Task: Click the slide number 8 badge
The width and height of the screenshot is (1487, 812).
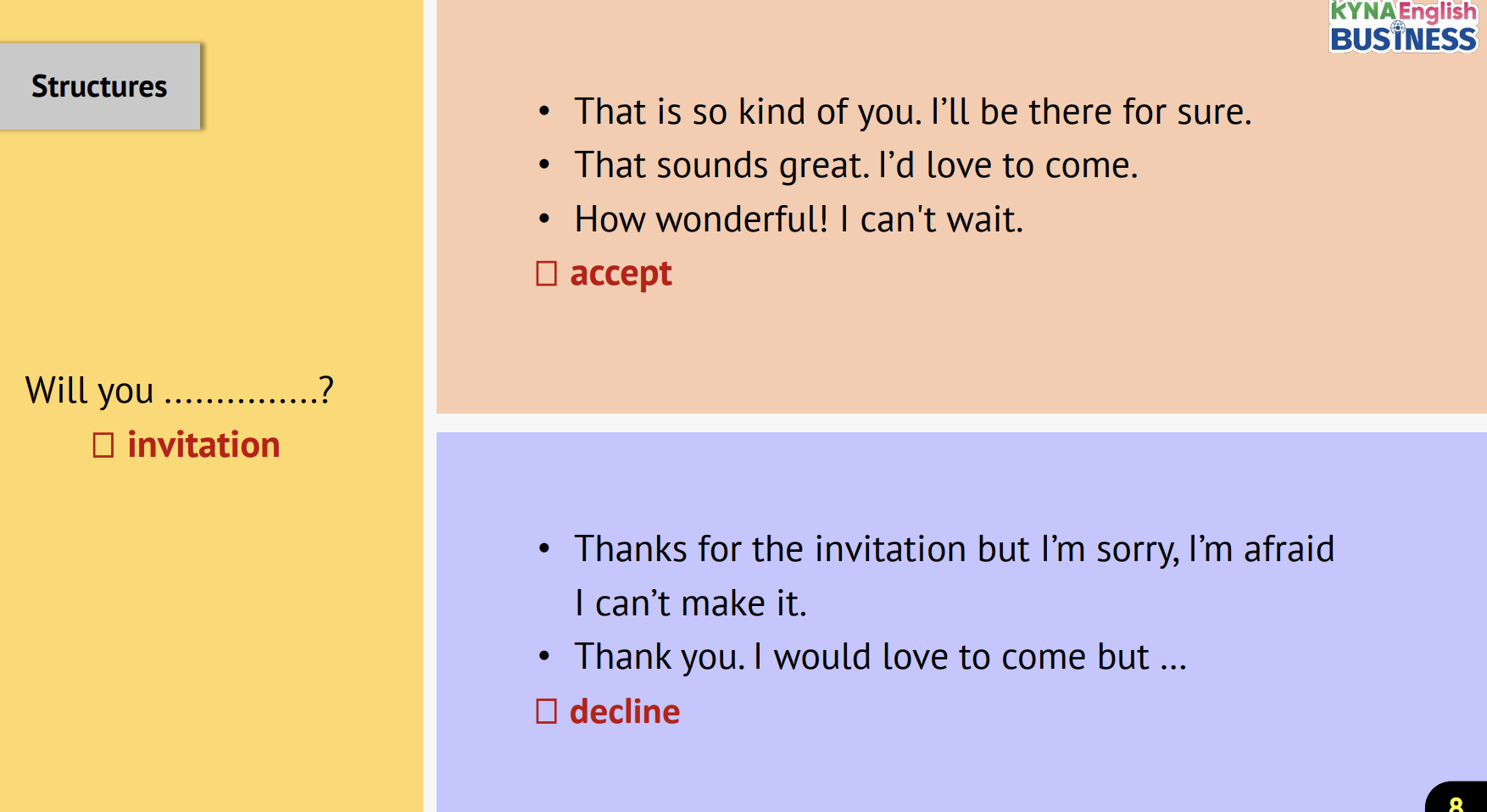Action: [x=1456, y=801]
